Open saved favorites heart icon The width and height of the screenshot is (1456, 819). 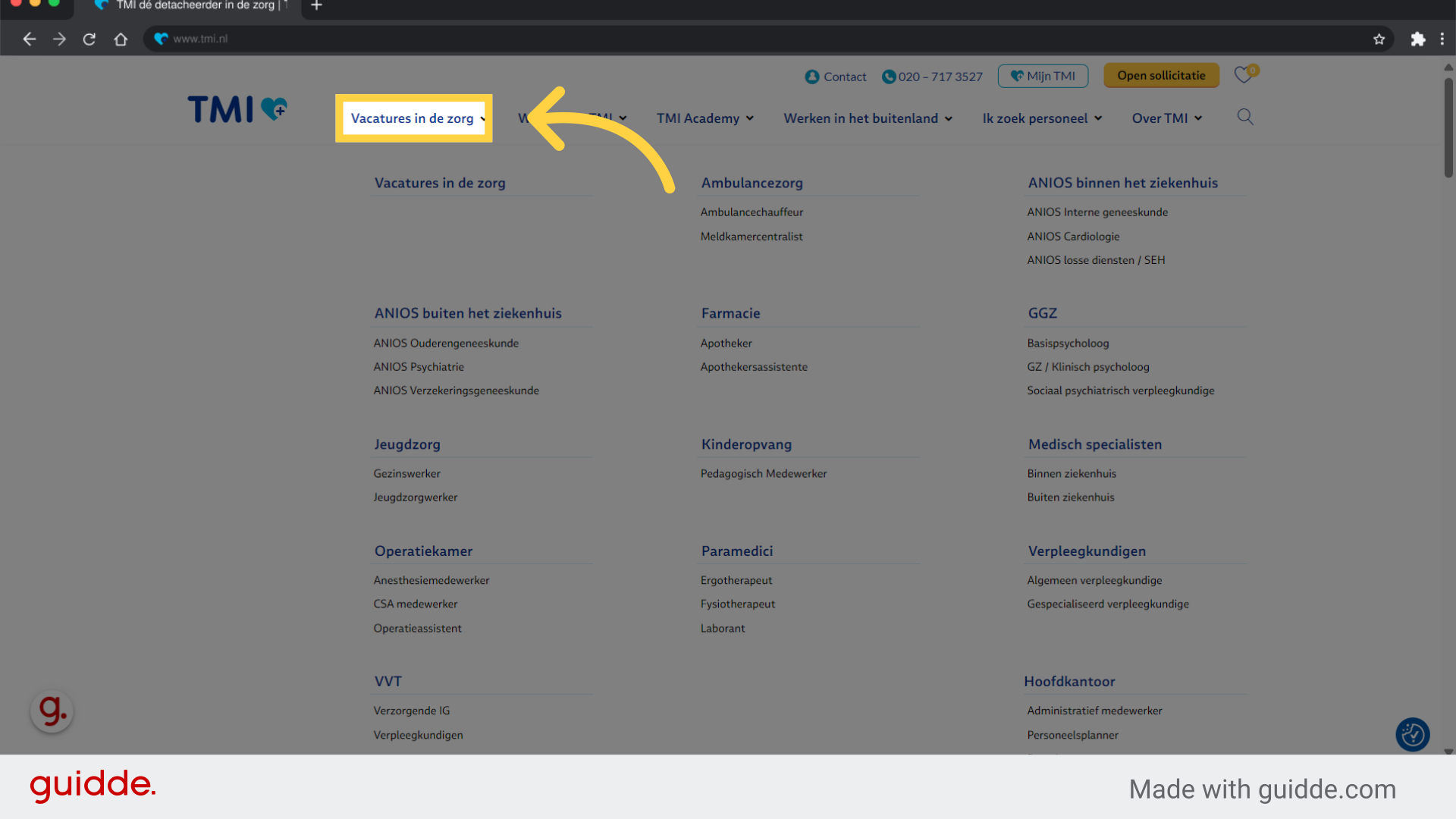point(1244,74)
